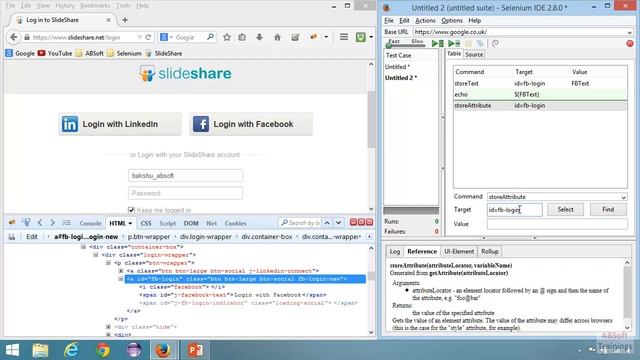The image size is (640, 360).
Task: Reload the SlideShare page
Action: pyautogui.click(x=149, y=37)
